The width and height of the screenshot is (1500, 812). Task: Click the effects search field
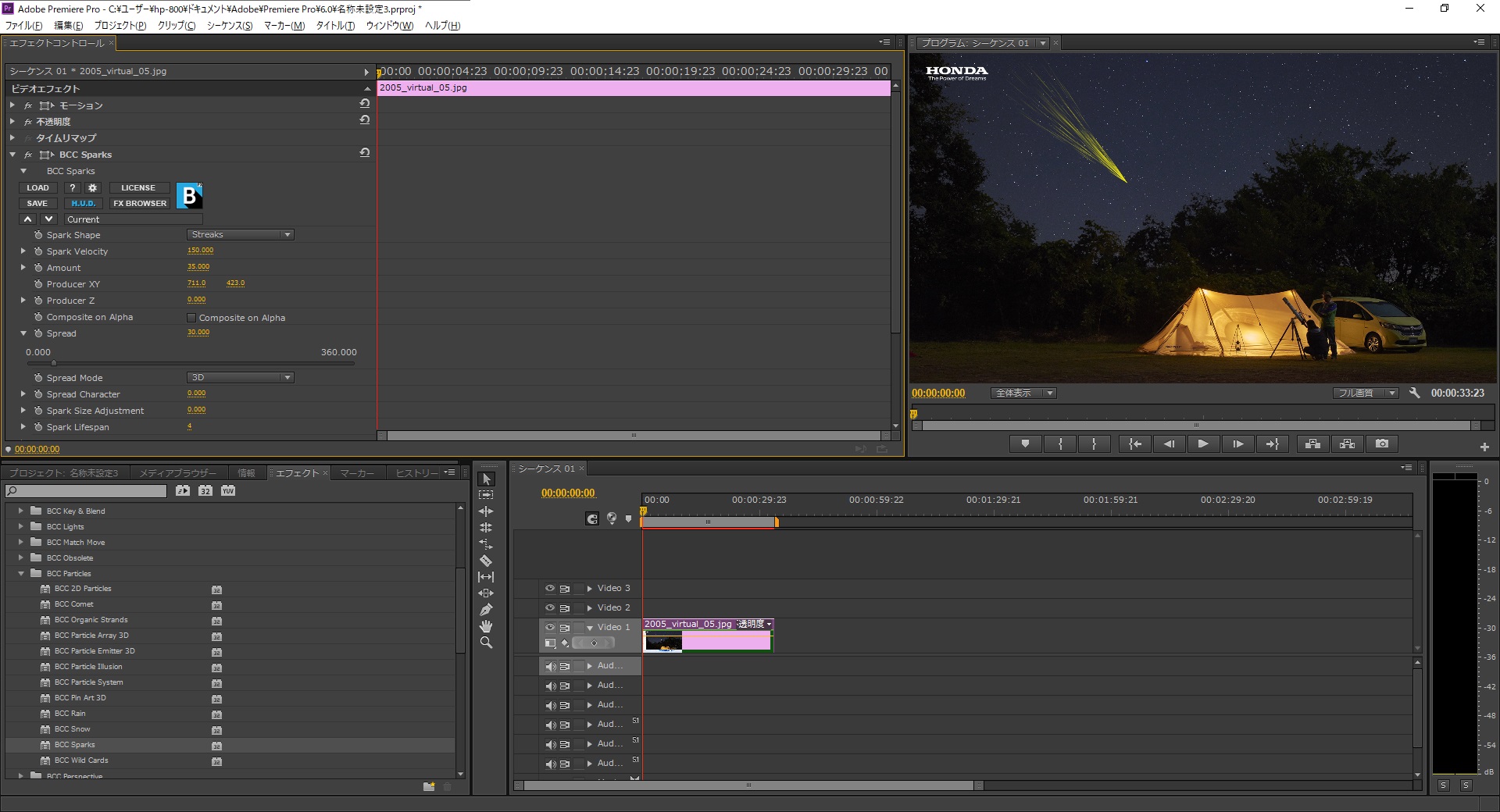point(86,491)
